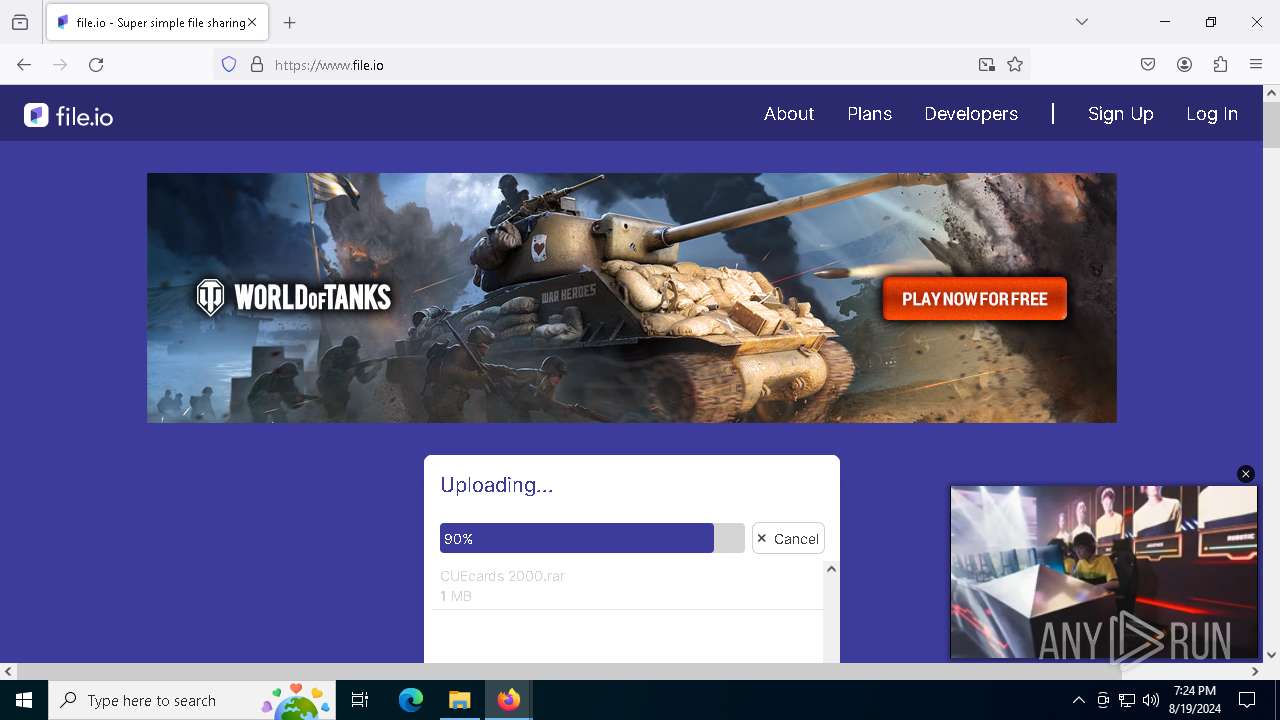Open volume control tray icon
The width and height of the screenshot is (1280, 720).
point(1151,700)
